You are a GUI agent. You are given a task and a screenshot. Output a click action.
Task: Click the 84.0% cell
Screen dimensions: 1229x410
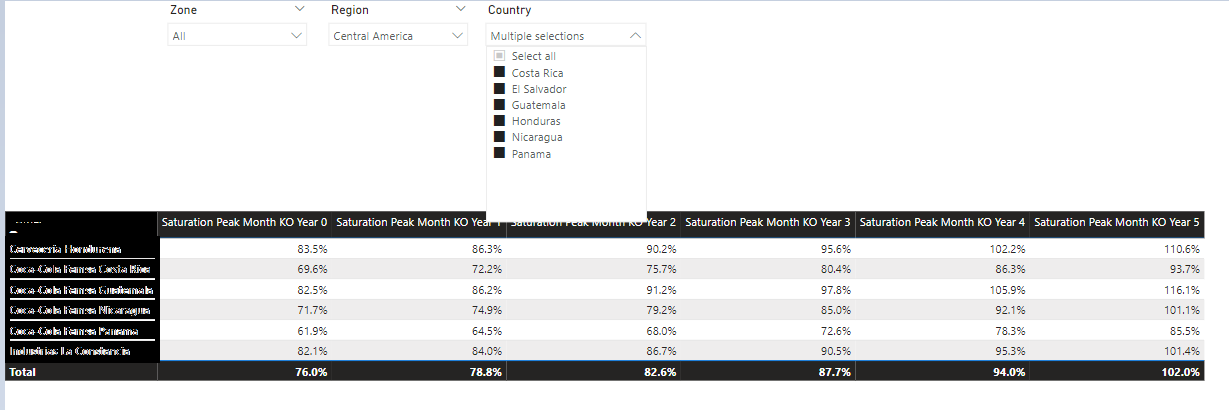pyautogui.click(x=419, y=351)
